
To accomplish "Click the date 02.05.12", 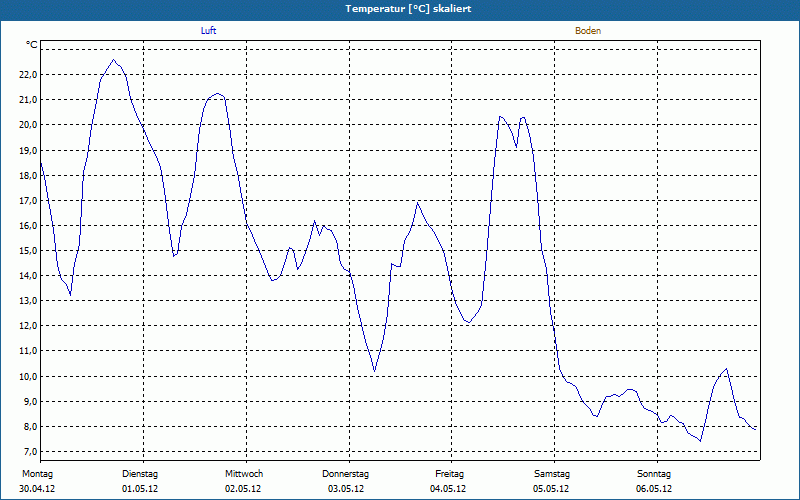I will click(243, 489).
